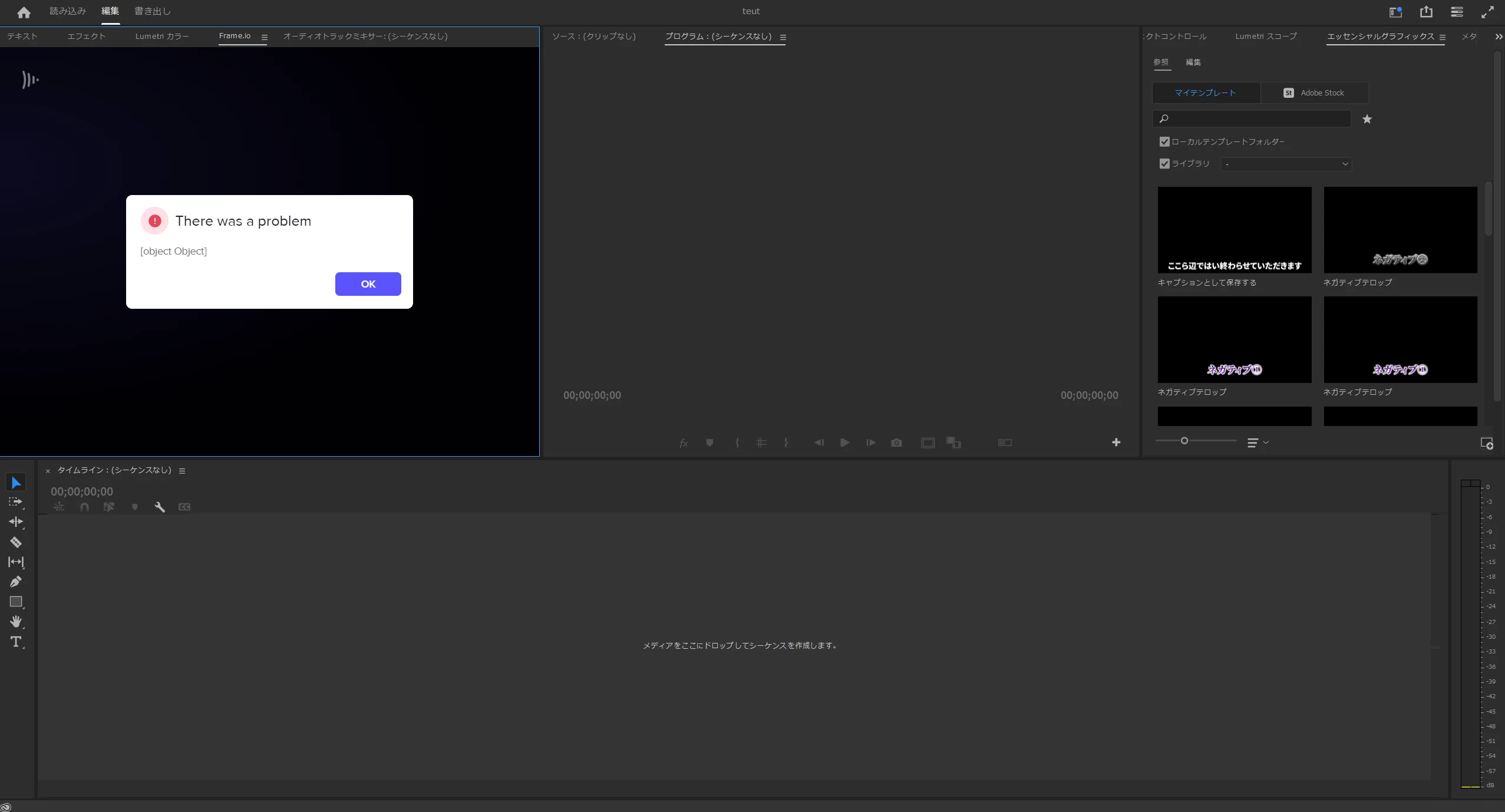Select the Adobe Stock button

pyautogui.click(x=1314, y=93)
